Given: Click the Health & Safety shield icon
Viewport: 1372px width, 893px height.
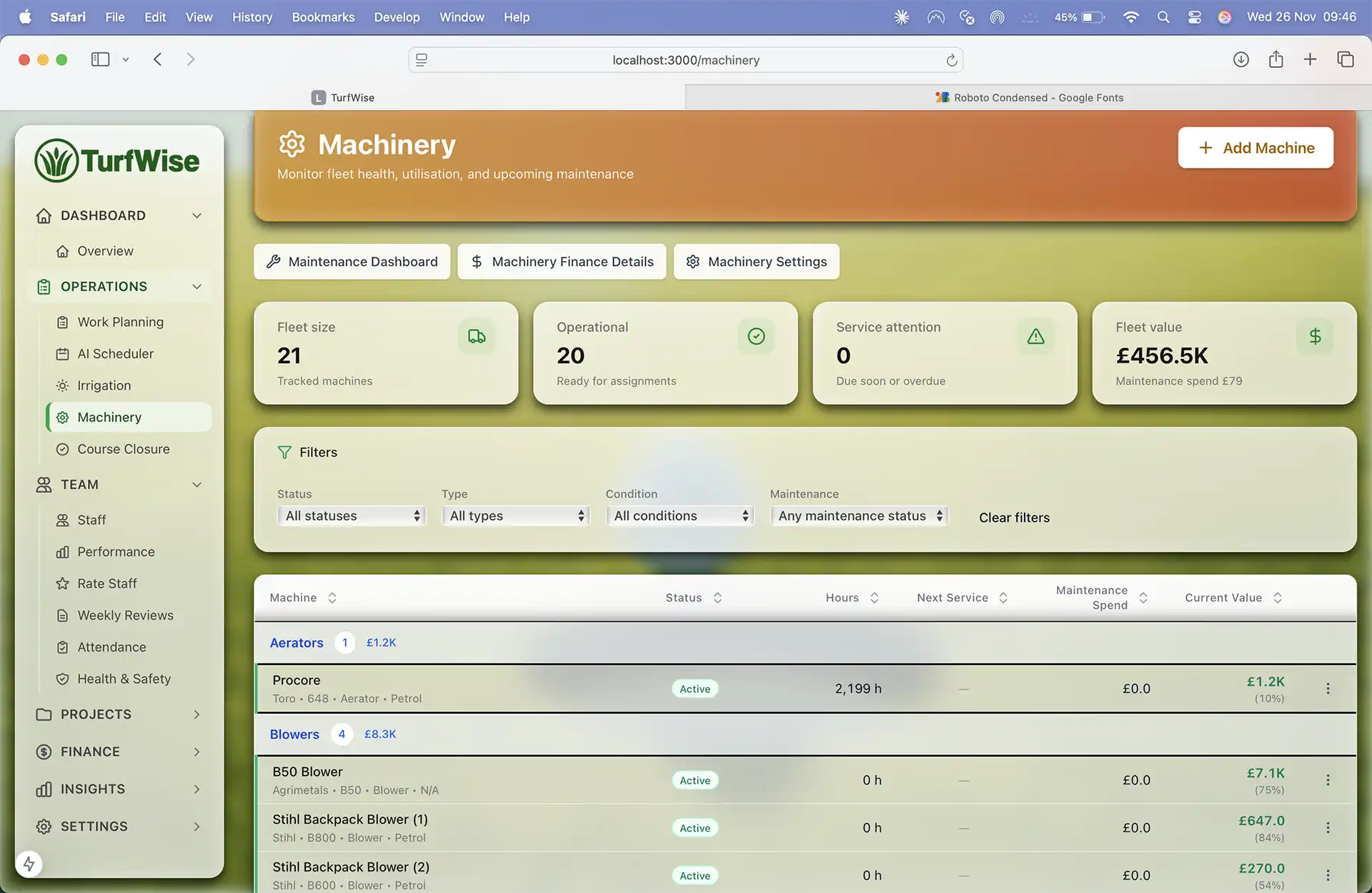Looking at the screenshot, I should 63,679.
